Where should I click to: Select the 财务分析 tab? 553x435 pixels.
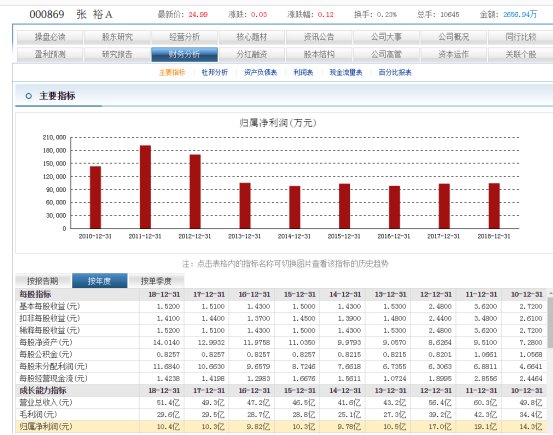coord(184,55)
